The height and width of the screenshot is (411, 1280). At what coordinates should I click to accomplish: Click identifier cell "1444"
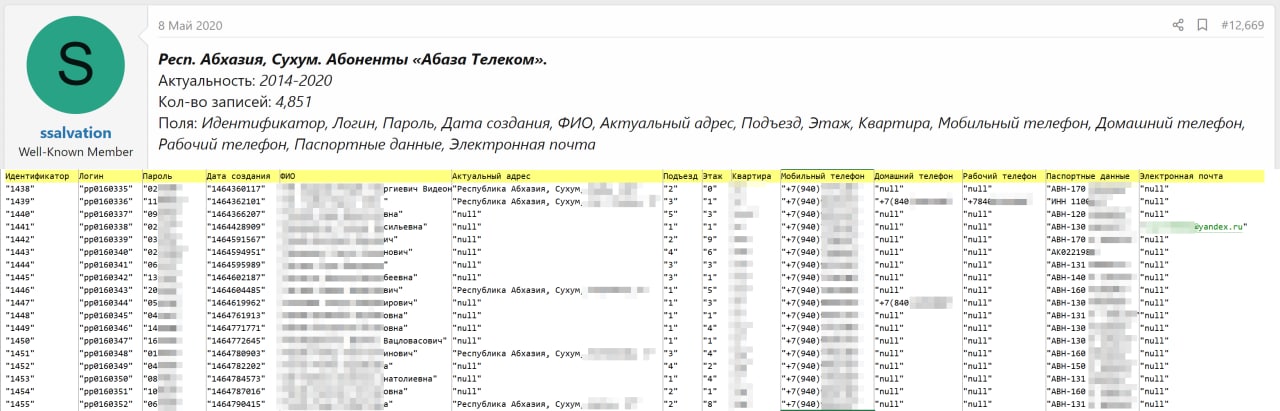pos(20,265)
